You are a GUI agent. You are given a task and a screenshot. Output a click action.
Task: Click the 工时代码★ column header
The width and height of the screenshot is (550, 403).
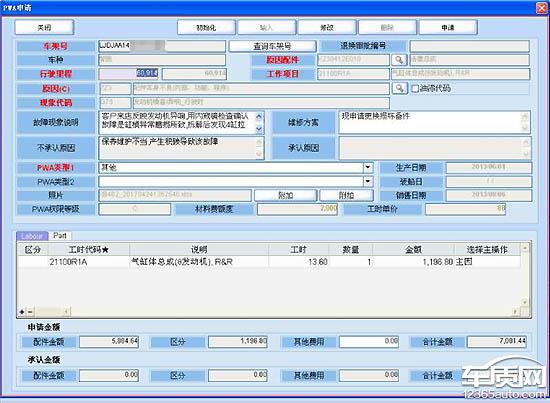89,250
